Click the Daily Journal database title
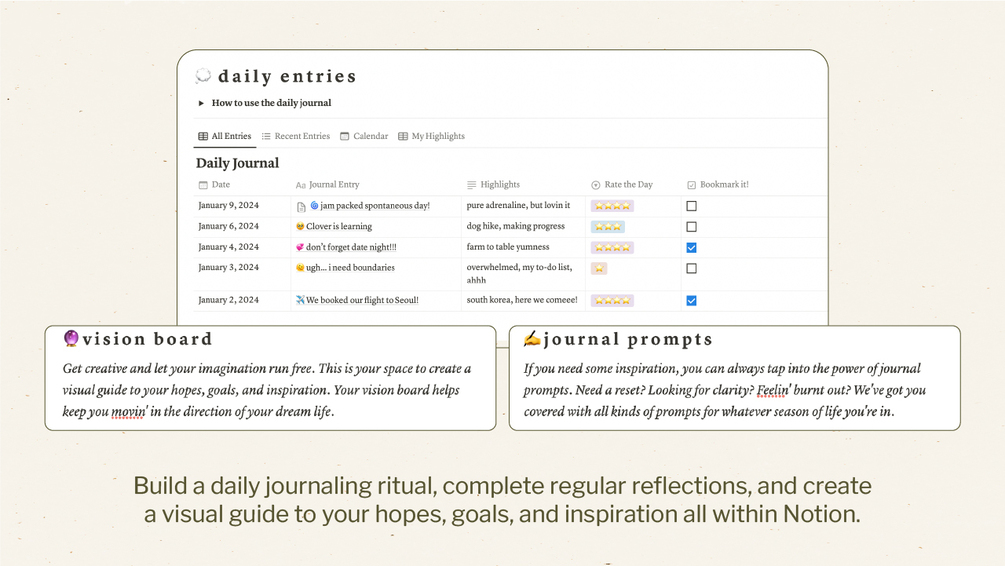 pos(238,163)
